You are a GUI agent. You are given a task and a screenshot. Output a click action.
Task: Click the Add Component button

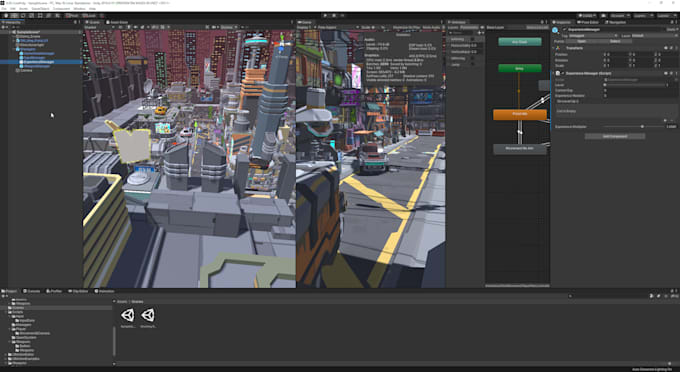pyautogui.click(x=615, y=136)
